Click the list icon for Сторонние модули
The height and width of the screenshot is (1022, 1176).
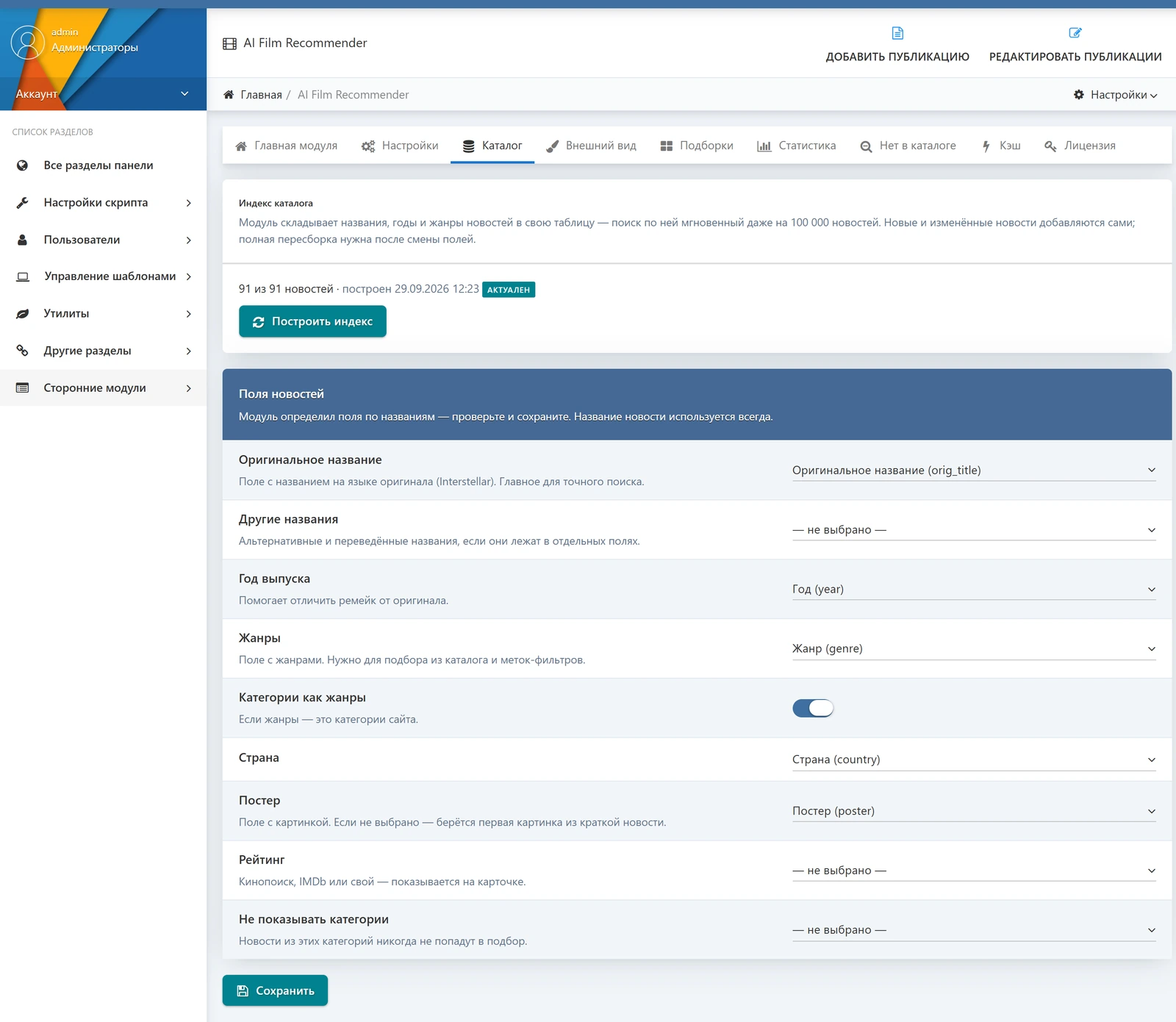[x=23, y=388]
